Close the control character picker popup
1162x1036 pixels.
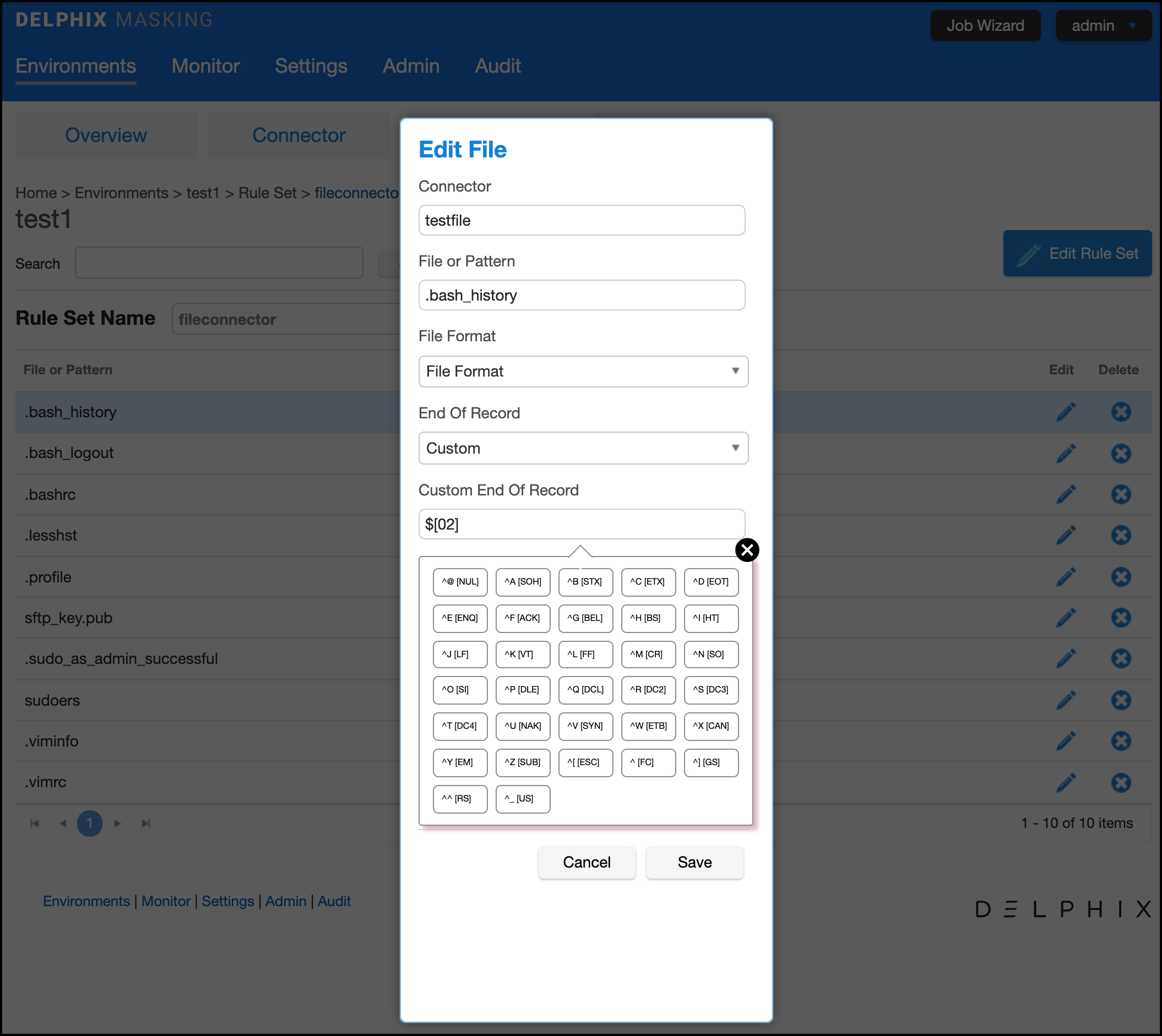point(746,550)
